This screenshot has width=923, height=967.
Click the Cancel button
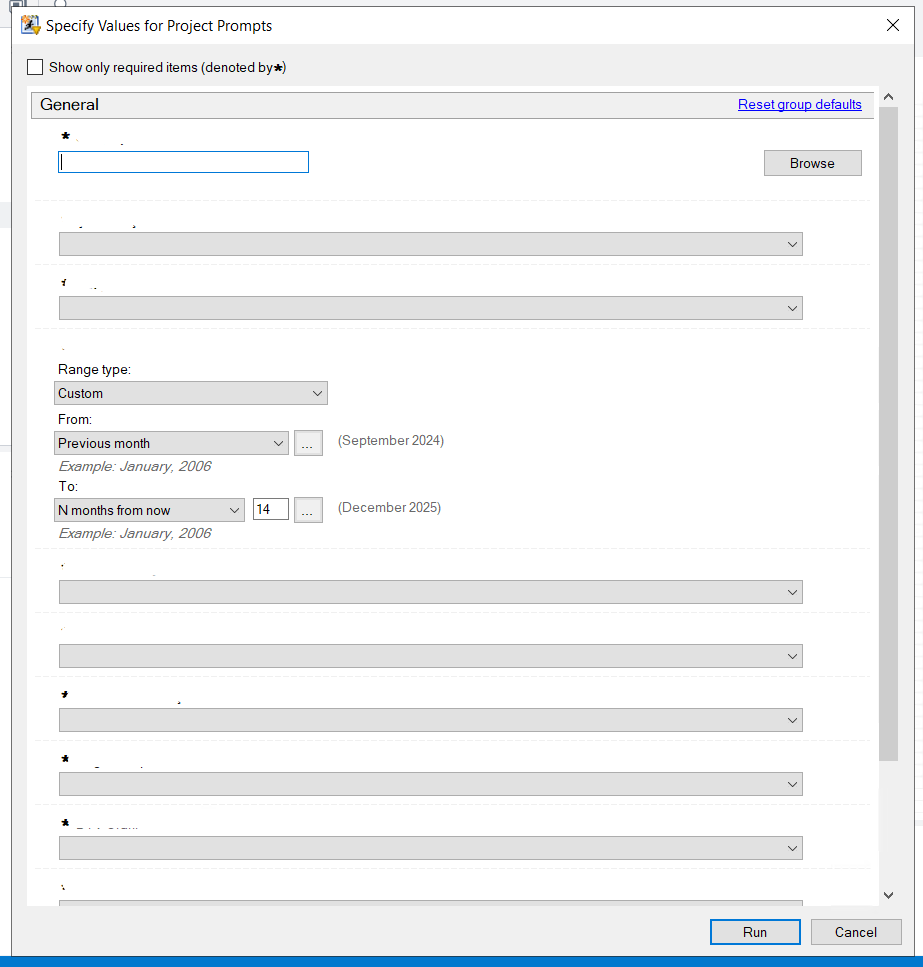click(x=856, y=931)
